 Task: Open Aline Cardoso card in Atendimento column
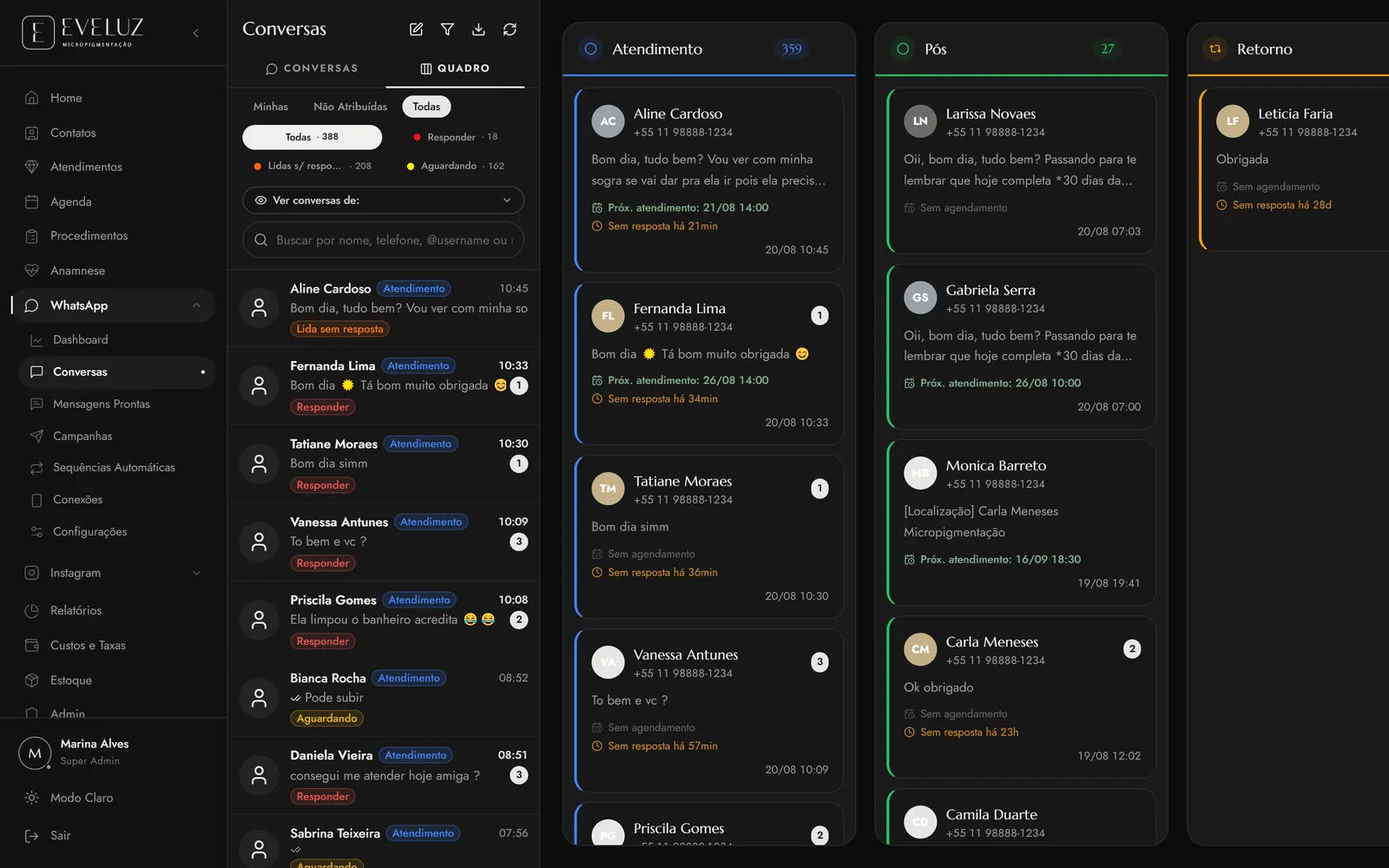(708, 180)
